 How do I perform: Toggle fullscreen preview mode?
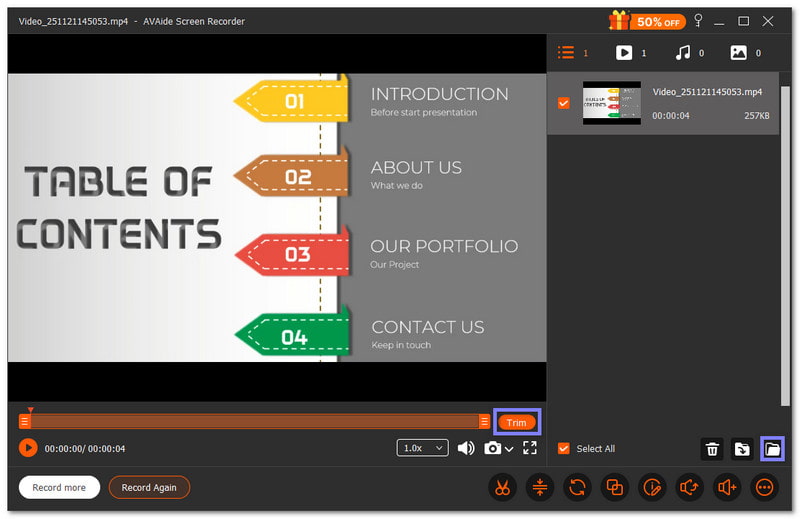(530, 448)
